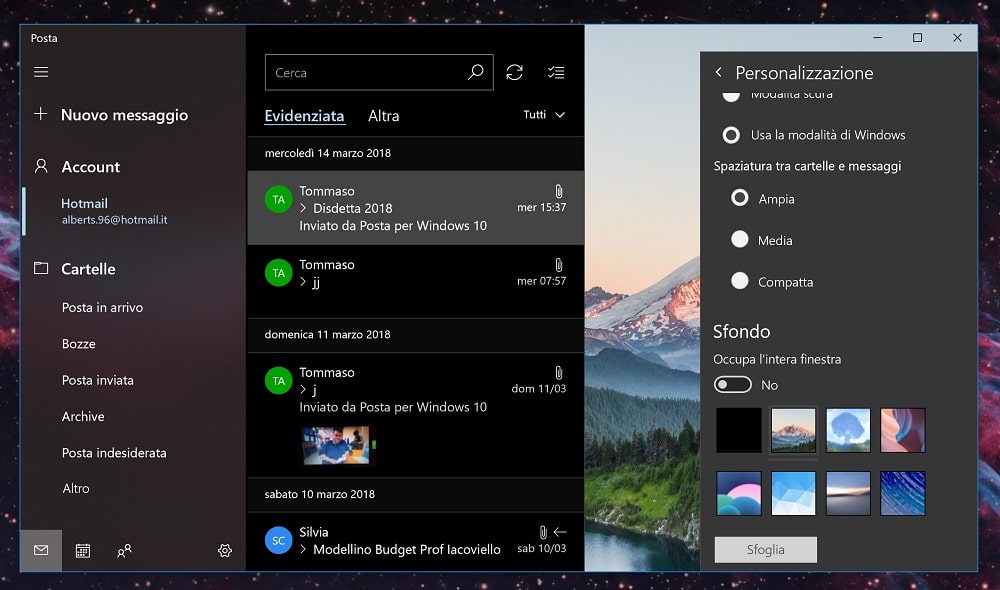Click the Cartelle folder icon
Screen dimensions: 1000x590
(x=41, y=269)
